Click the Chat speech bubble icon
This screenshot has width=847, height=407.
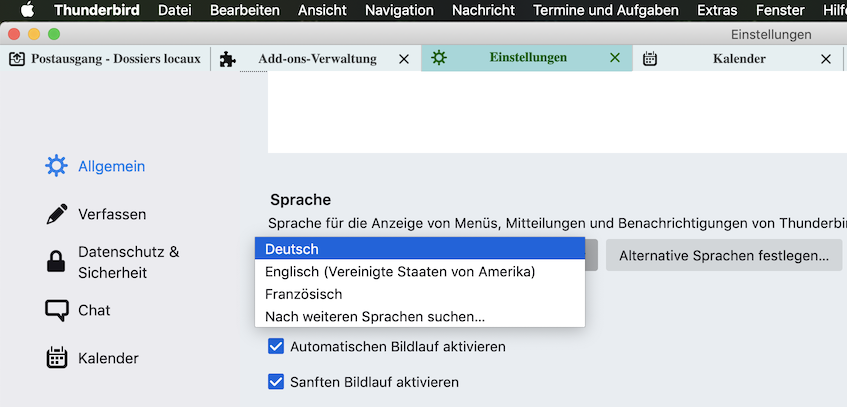57,310
